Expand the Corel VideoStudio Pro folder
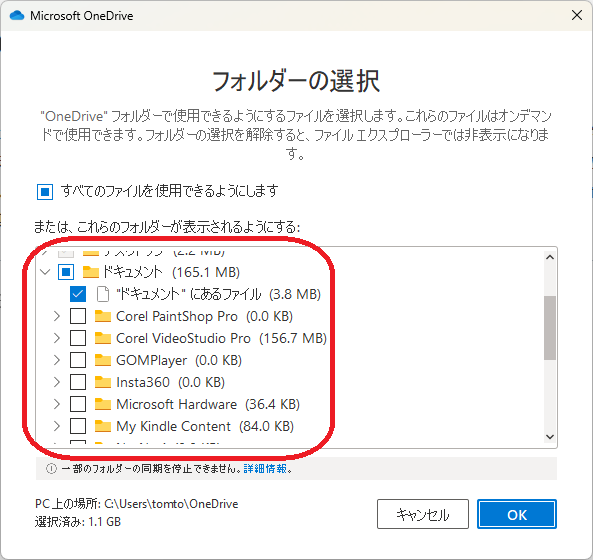Viewport: 593px width, 560px height. [x=57, y=338]
